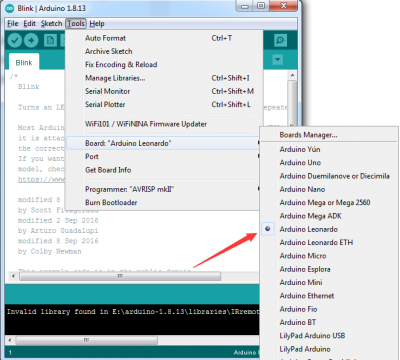This screenshot has width=400, height=360.
Task: Select the Arduino Leonardo radio option
Action: pos(308,229)
